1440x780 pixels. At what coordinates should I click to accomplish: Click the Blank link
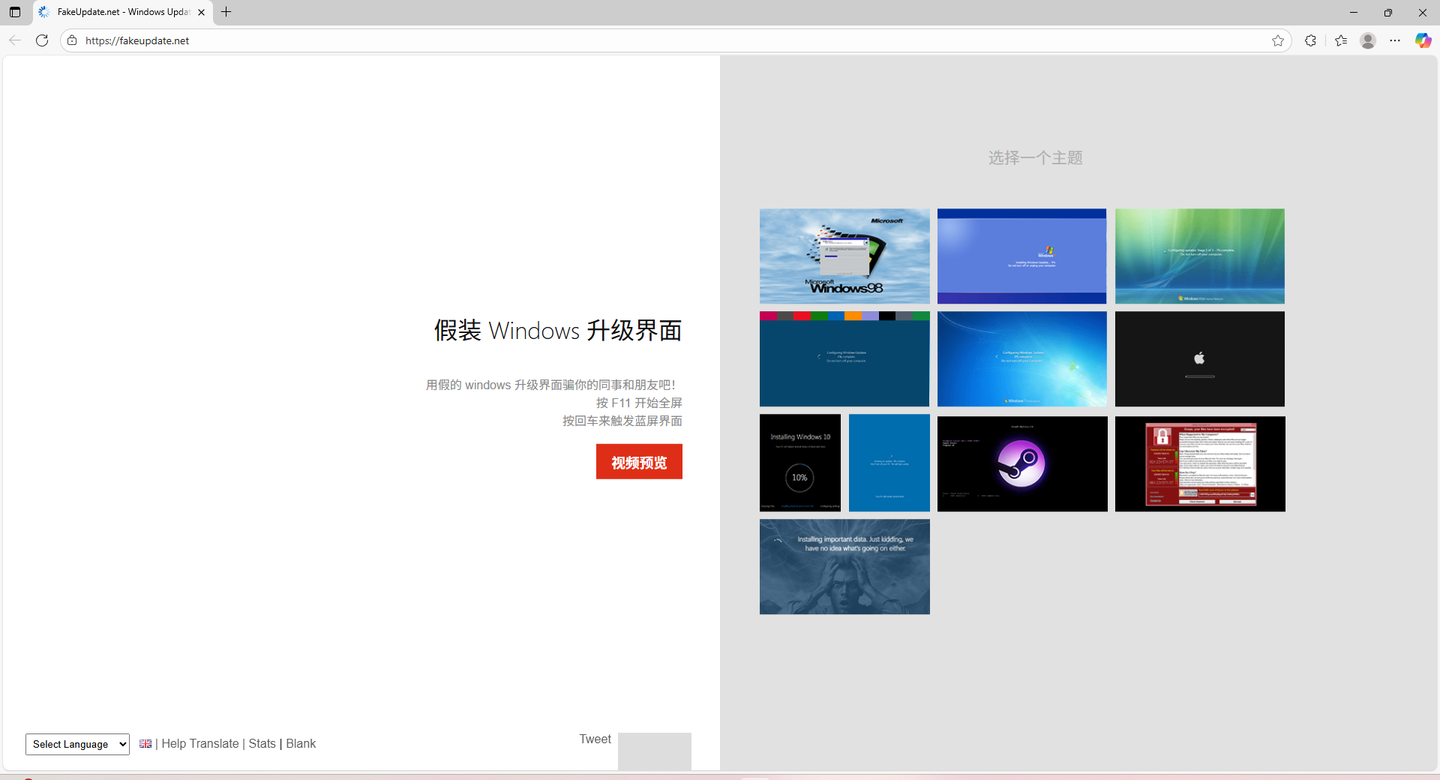pos(301,744)
